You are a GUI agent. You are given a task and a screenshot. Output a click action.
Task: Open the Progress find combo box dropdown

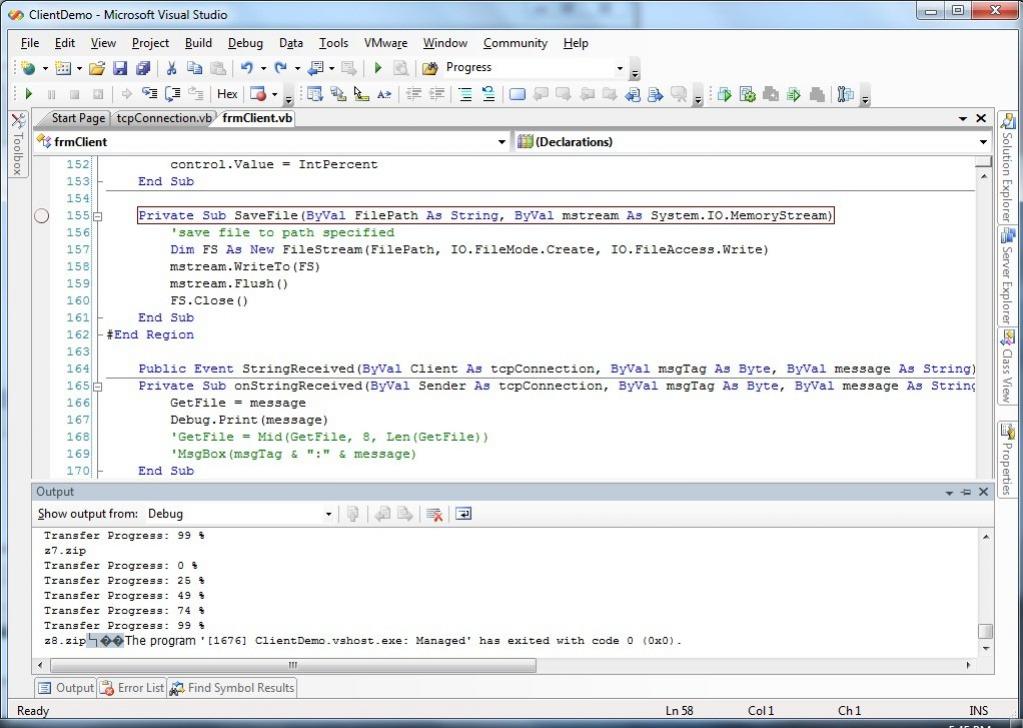click(x=620, y=68)
